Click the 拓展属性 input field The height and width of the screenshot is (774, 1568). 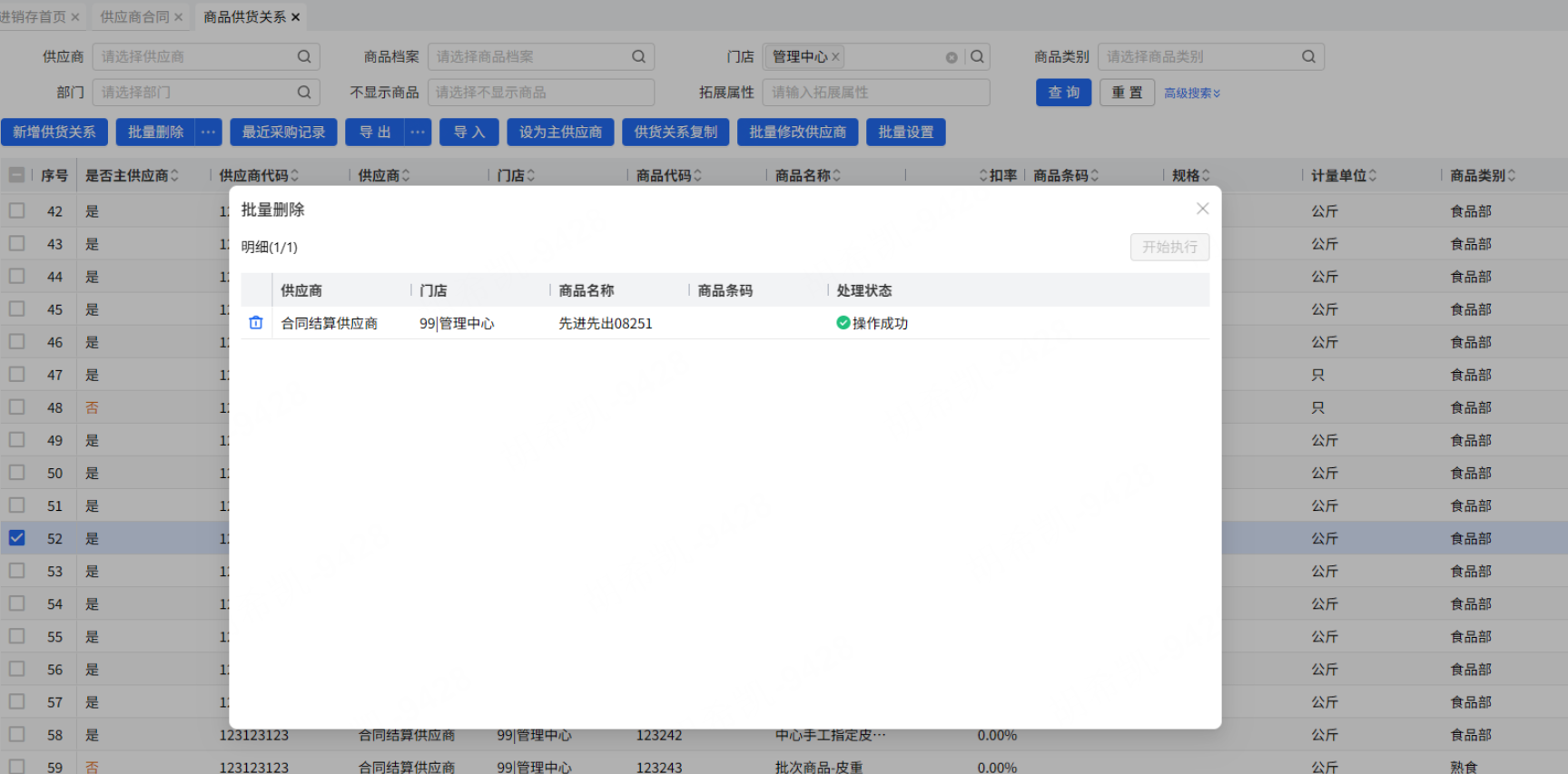pos(876,93)
